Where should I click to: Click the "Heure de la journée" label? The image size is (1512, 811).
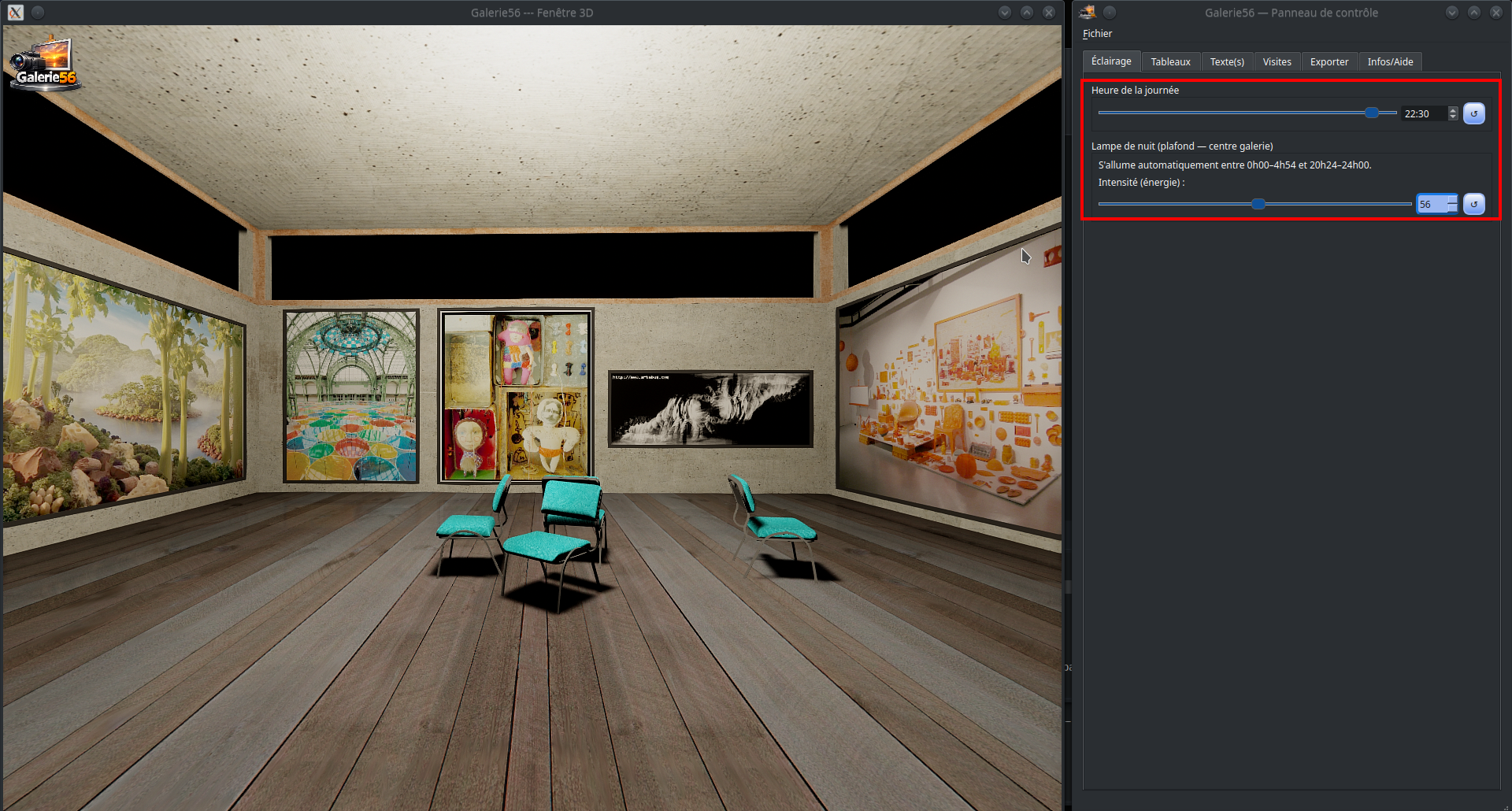click(x=1135, y=91)
